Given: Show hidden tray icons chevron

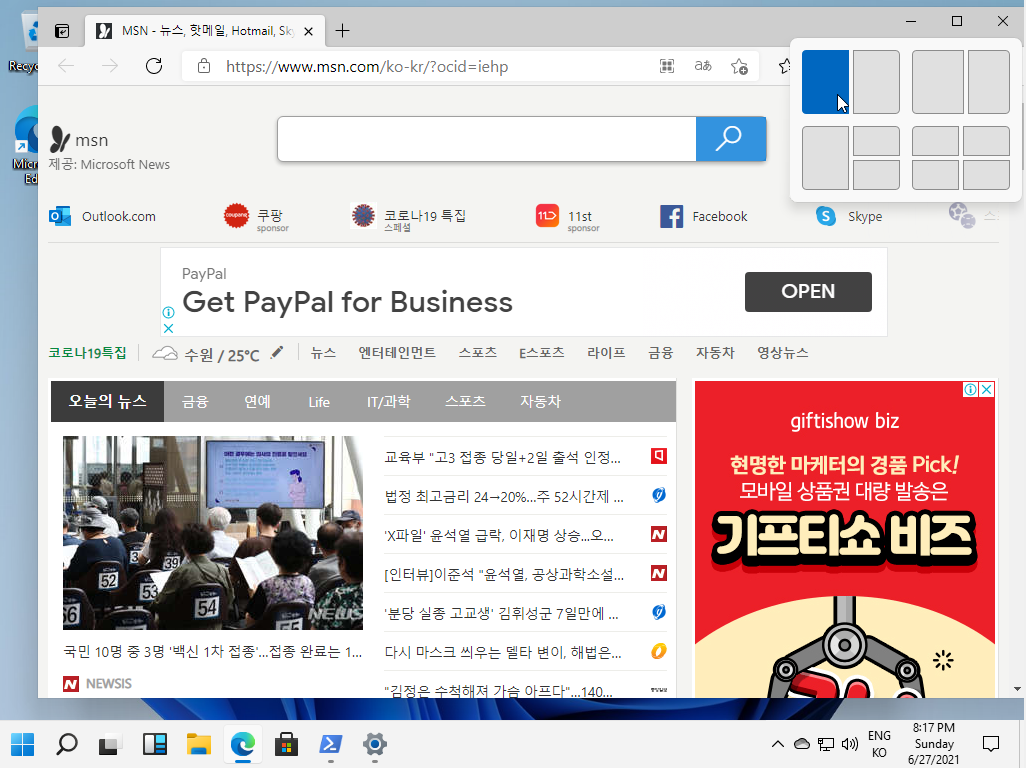Looking at the screenshot, I should coord(777,744).
